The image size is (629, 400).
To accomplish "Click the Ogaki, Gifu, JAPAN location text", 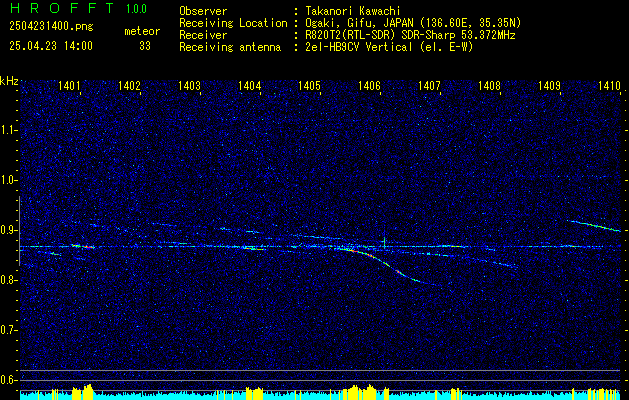I will click(x=413, y=23).
